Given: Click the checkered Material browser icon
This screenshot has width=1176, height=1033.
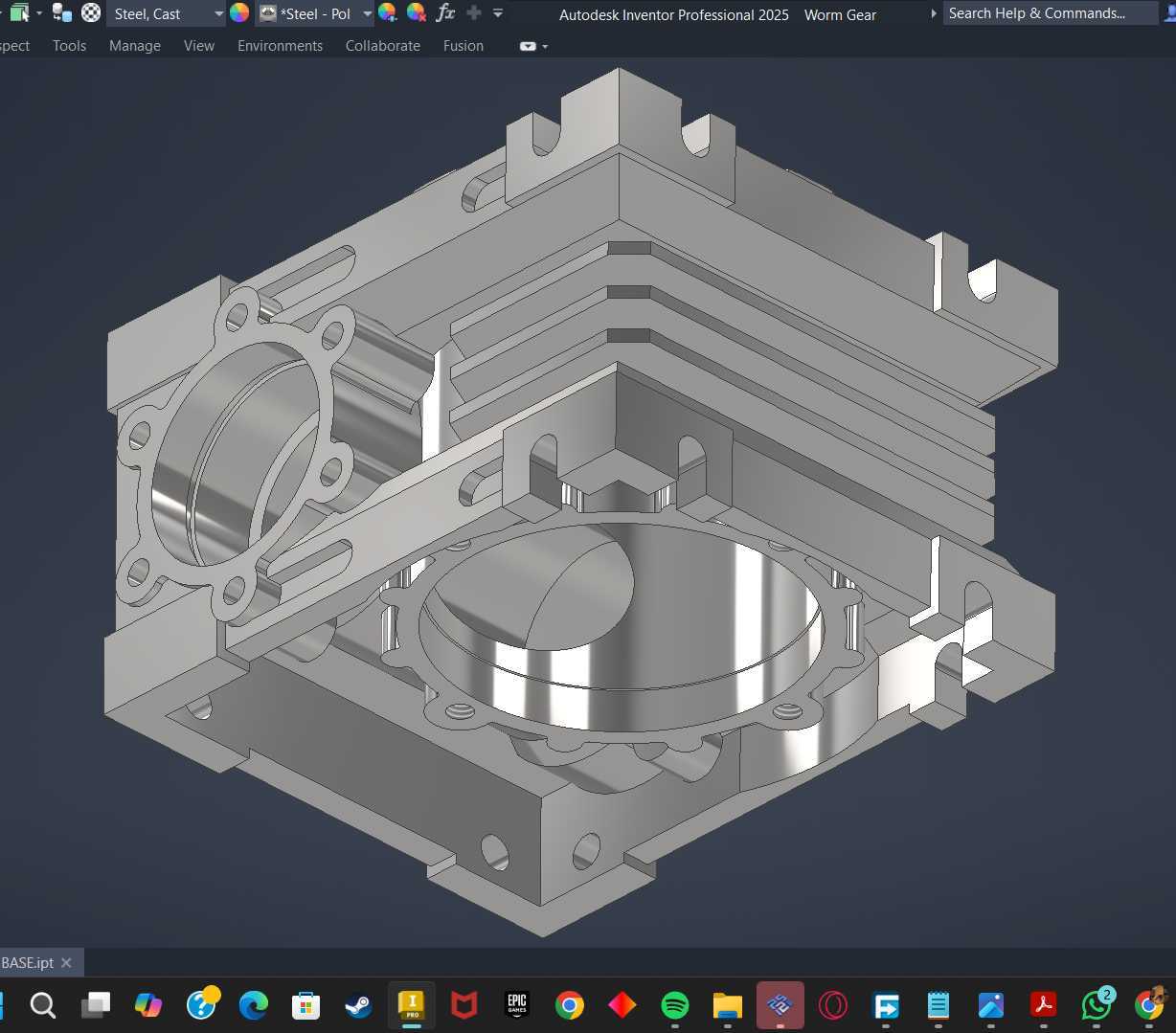Looking at the screenshot, I should (x=91, y=13).
